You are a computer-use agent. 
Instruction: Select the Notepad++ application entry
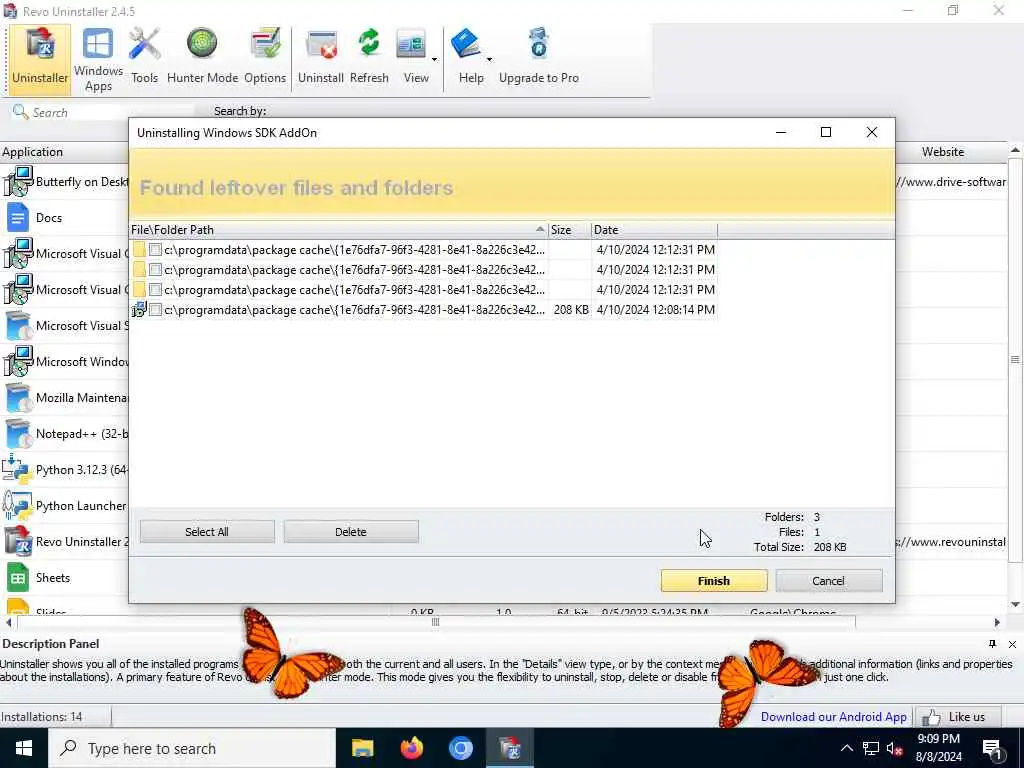[65, 434]
